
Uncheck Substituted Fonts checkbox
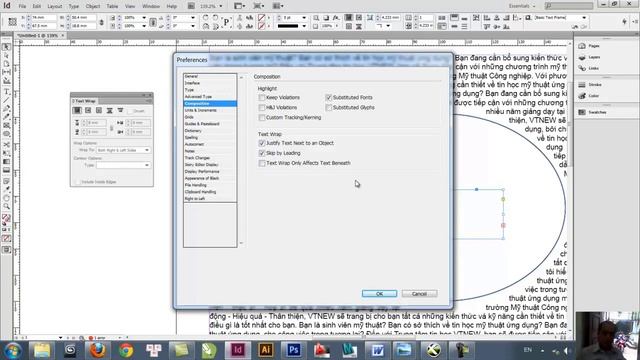click(x=329, y=98)
